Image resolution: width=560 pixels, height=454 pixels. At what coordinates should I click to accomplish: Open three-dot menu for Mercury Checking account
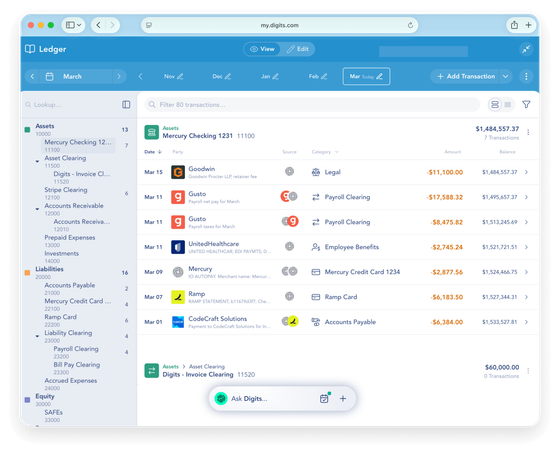528,132
